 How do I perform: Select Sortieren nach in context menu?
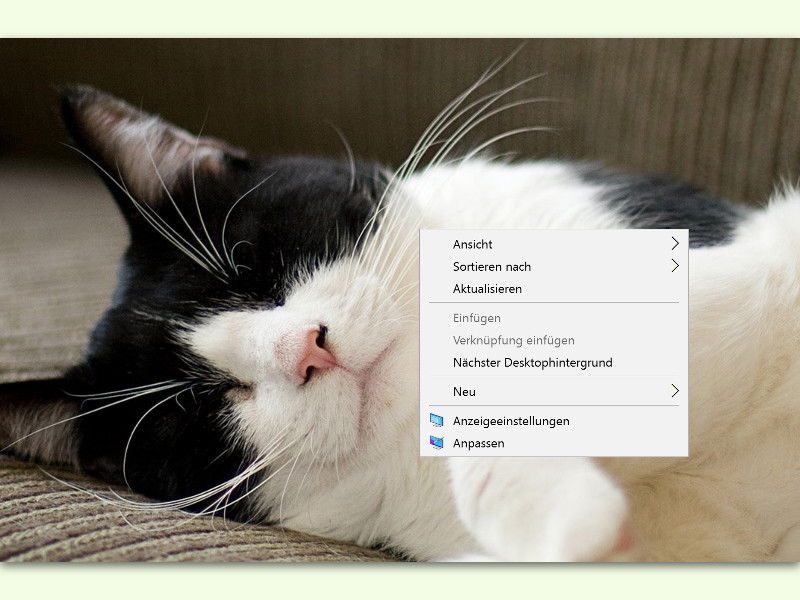click(554, 267)
